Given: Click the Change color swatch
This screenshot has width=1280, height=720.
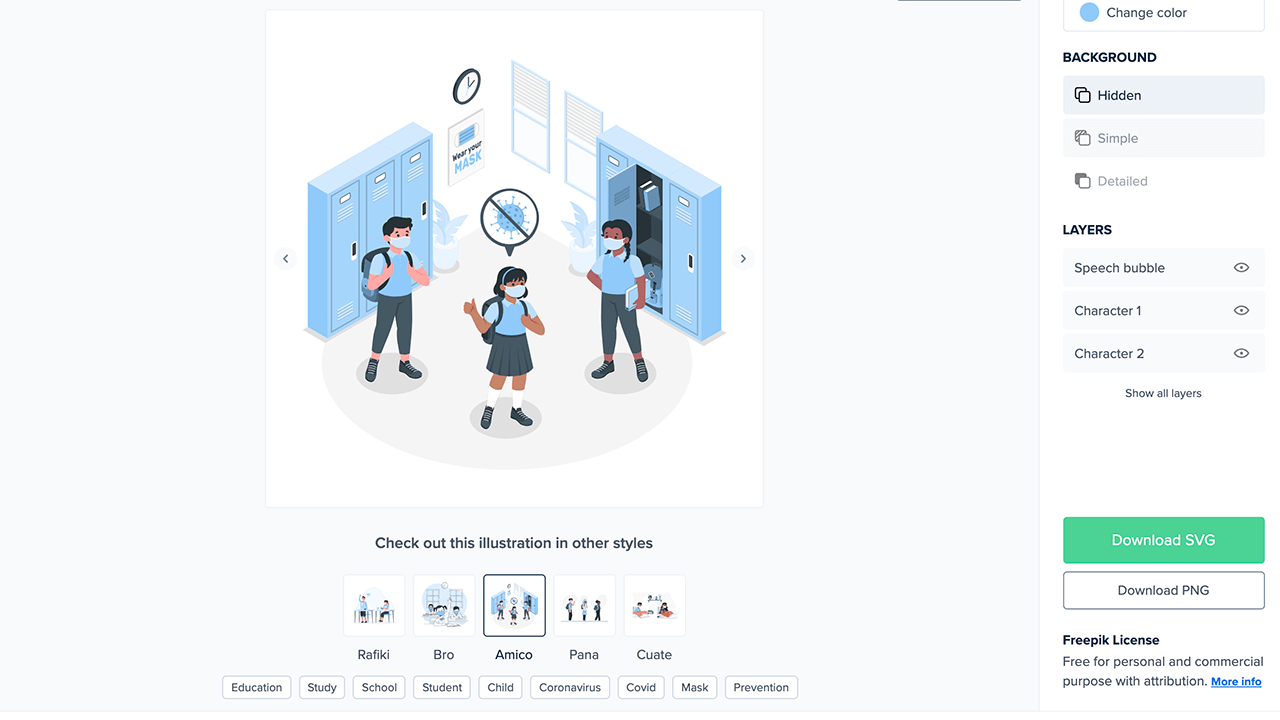Looking at the screenshot, I should pos(1089,13).
